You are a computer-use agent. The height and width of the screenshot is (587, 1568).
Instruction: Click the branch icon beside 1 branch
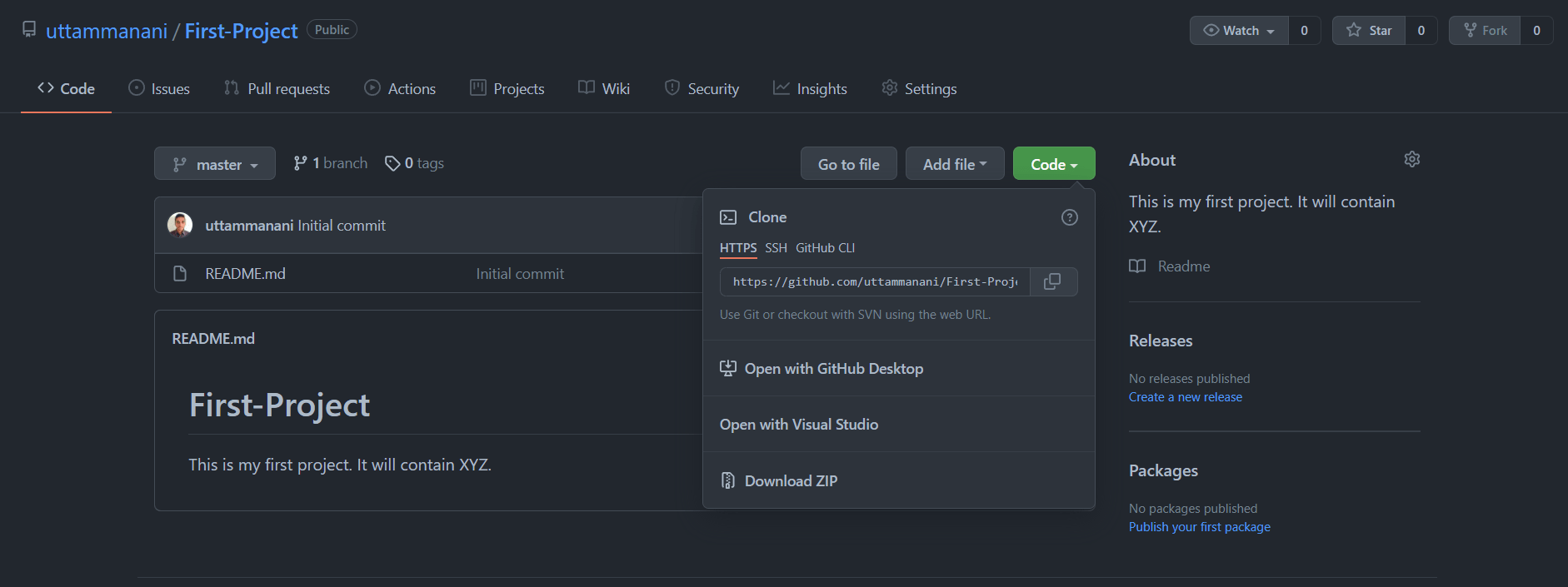(x=301, y=163)
